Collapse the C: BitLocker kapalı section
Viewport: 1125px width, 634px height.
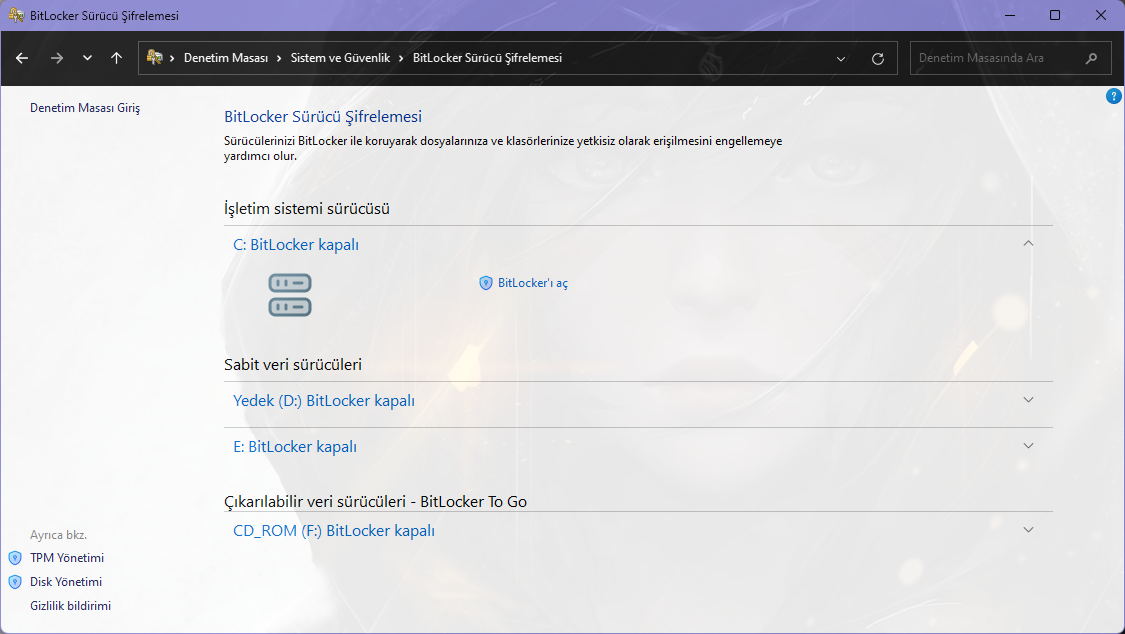tap(1028, 244)
